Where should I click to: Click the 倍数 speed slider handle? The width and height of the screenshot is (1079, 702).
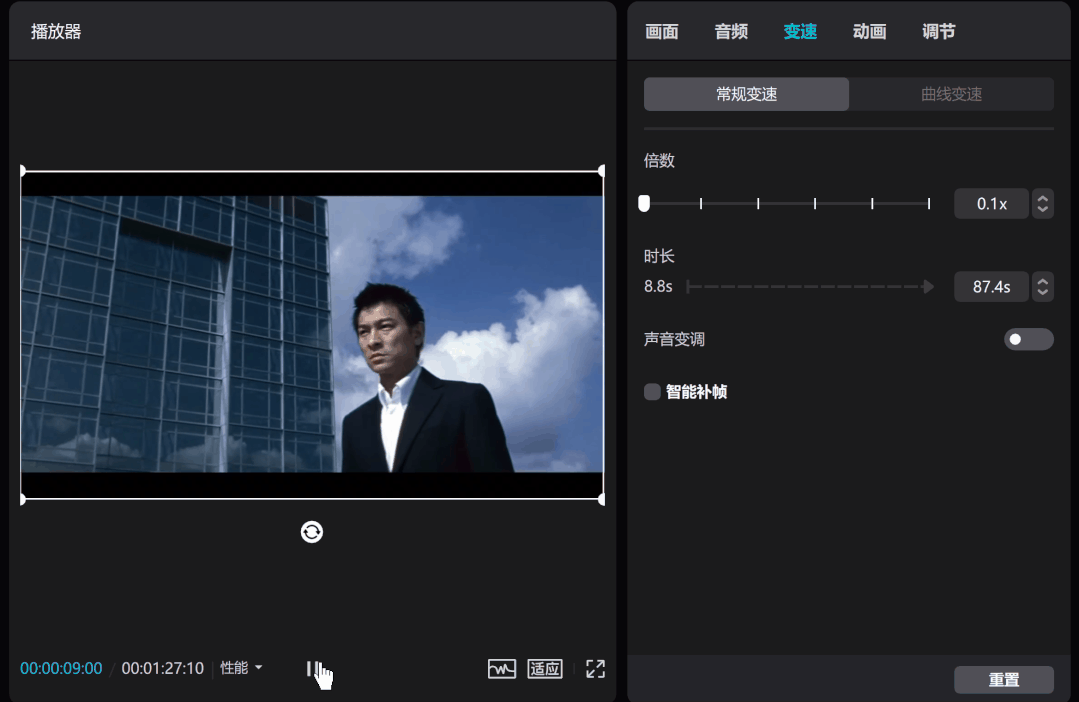coord(644,203)
